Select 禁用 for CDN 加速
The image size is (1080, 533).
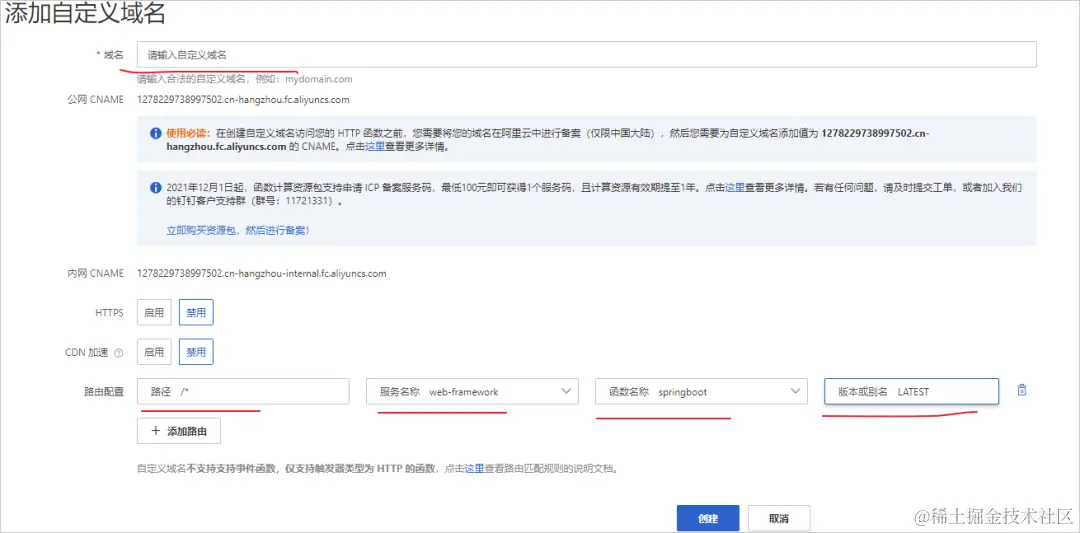(x=196, y=352)
